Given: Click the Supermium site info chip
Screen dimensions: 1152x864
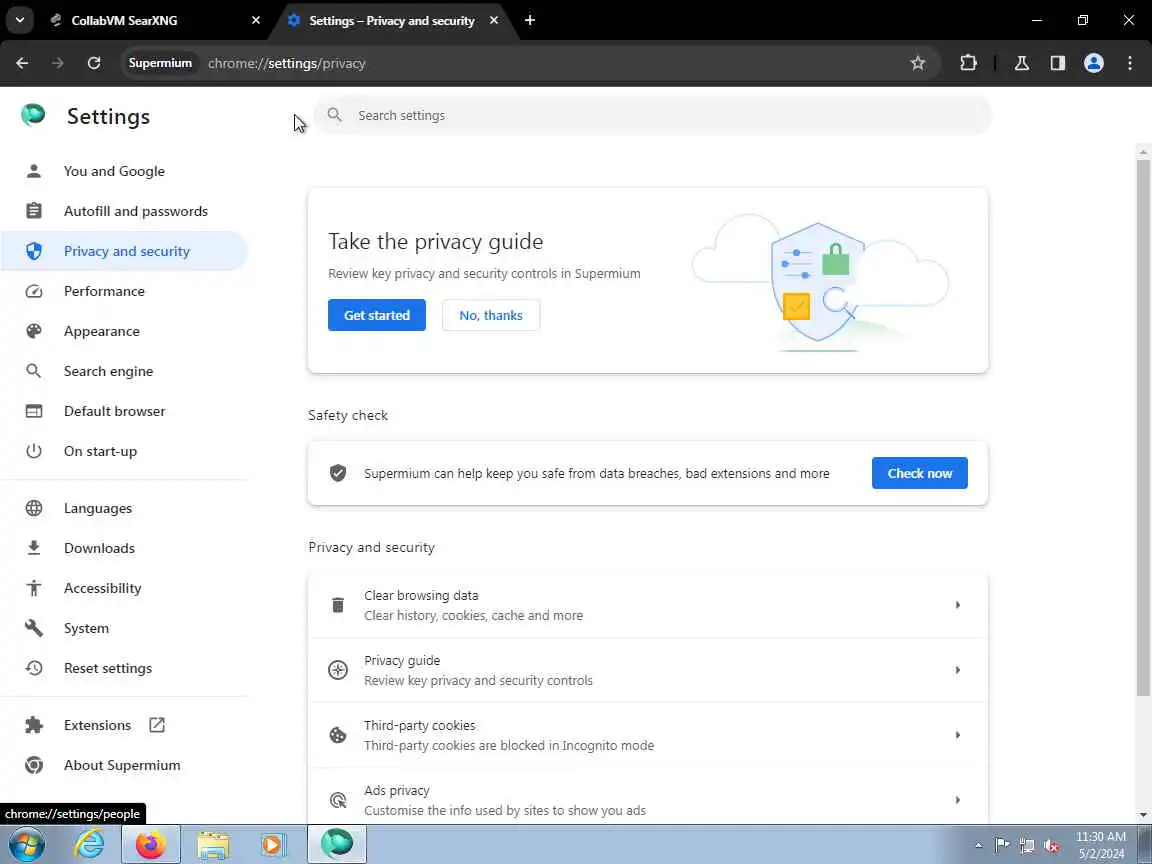Looking at the screenshot, I should click(160, 63).
